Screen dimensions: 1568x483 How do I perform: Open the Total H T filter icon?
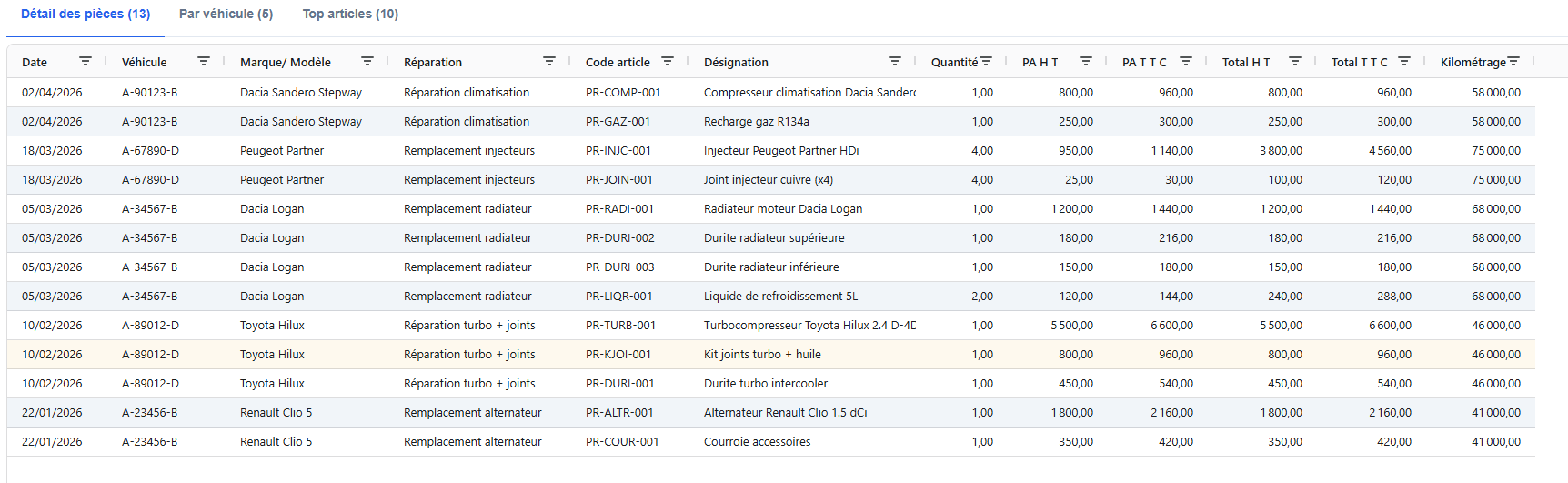point(1295,61)
